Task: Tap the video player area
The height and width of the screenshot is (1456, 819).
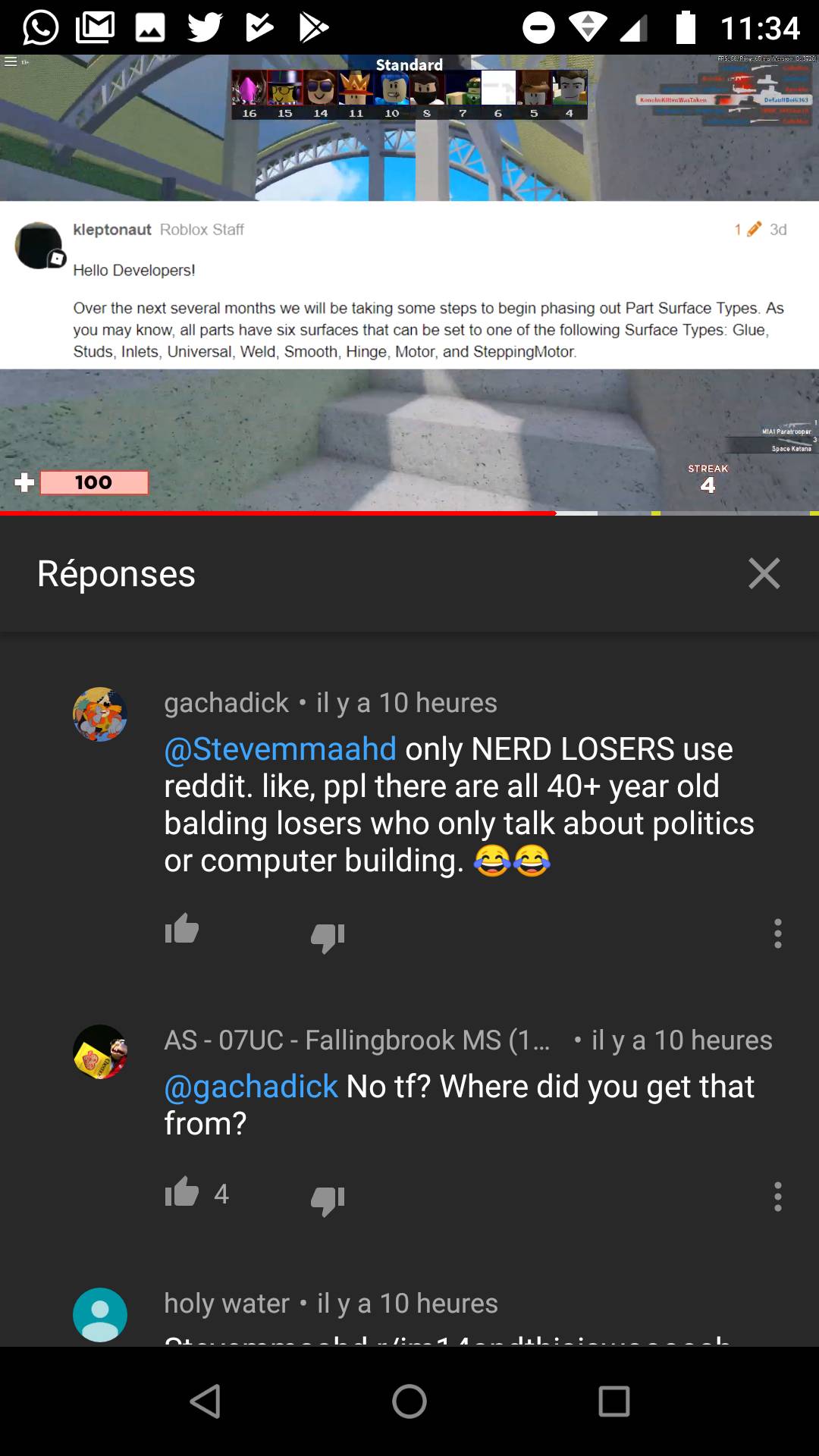Action: [409, 284]
